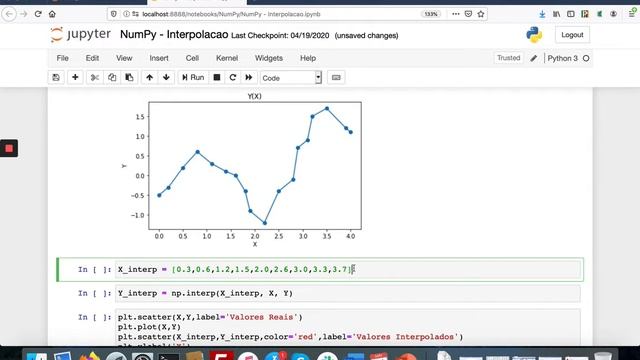The width and height of the screenshot is (640, 360).
Task: Stop screen recording red square button
Action: tap(9, 149)
